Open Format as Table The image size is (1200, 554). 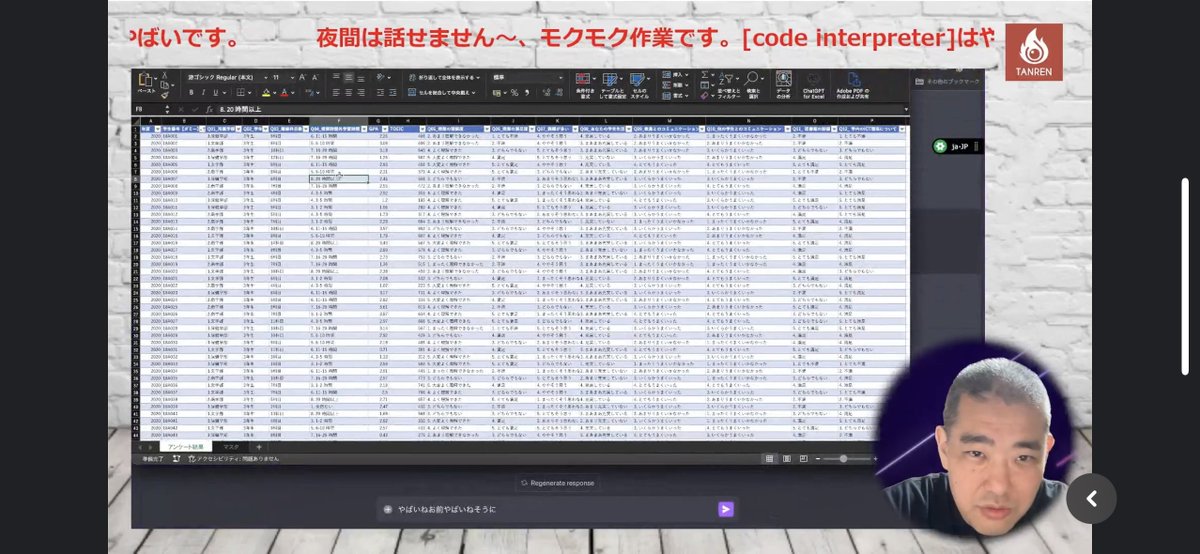click(x=612, y=85)
